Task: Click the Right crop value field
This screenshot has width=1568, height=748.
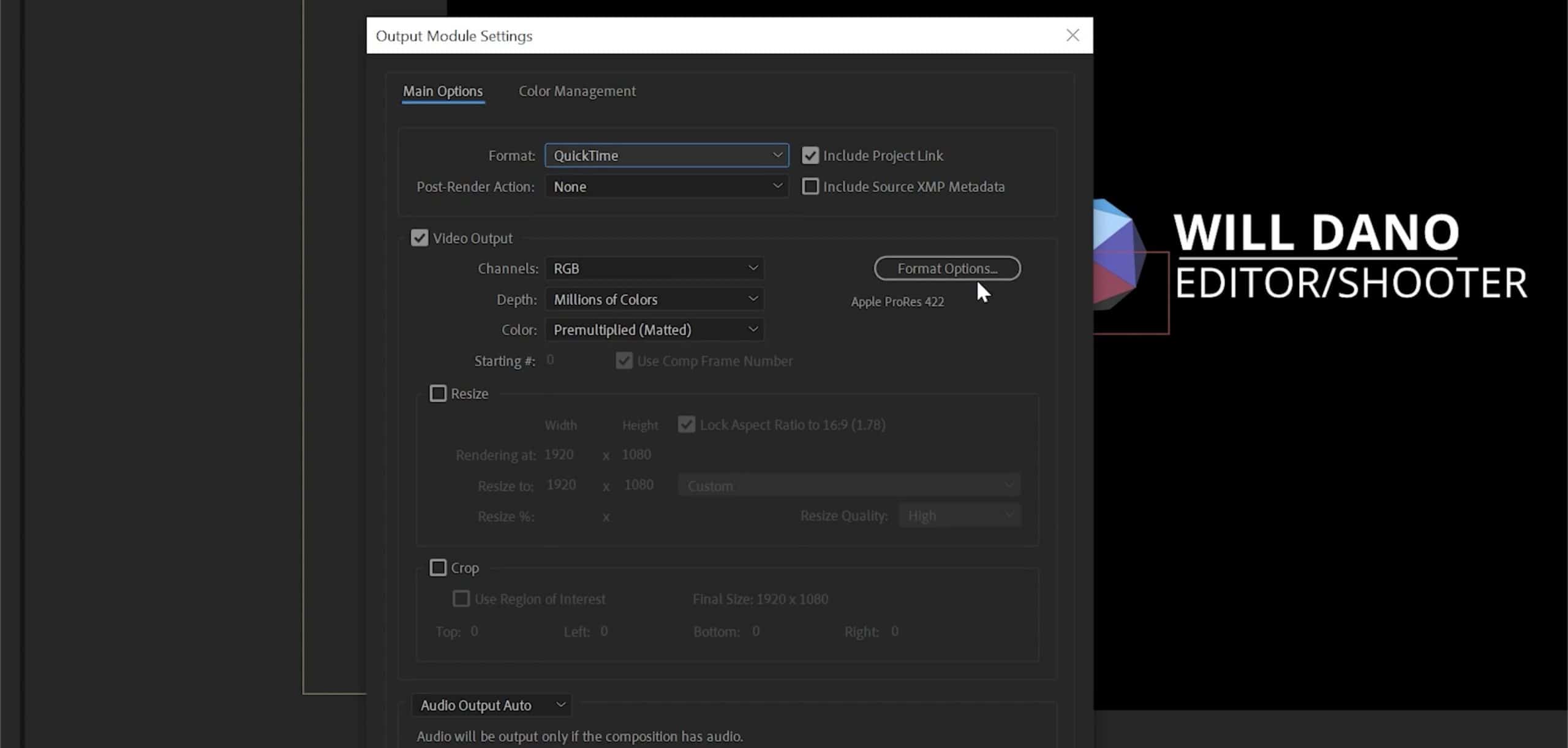Action: tap(895, 631)
